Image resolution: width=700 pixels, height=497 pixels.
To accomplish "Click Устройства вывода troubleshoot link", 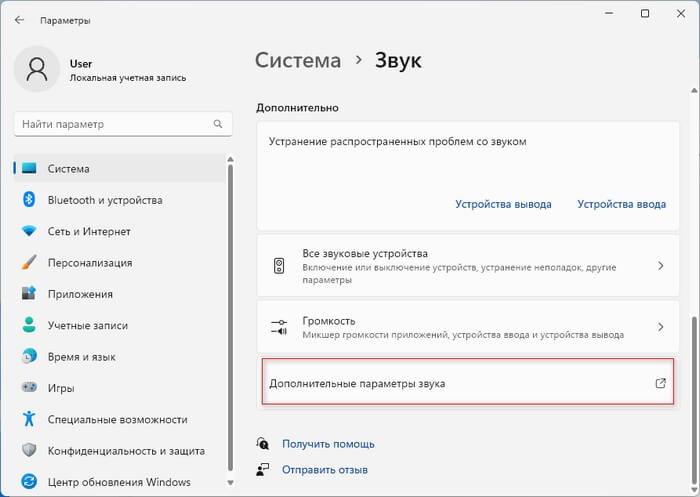I will click(x=503, y=204).
